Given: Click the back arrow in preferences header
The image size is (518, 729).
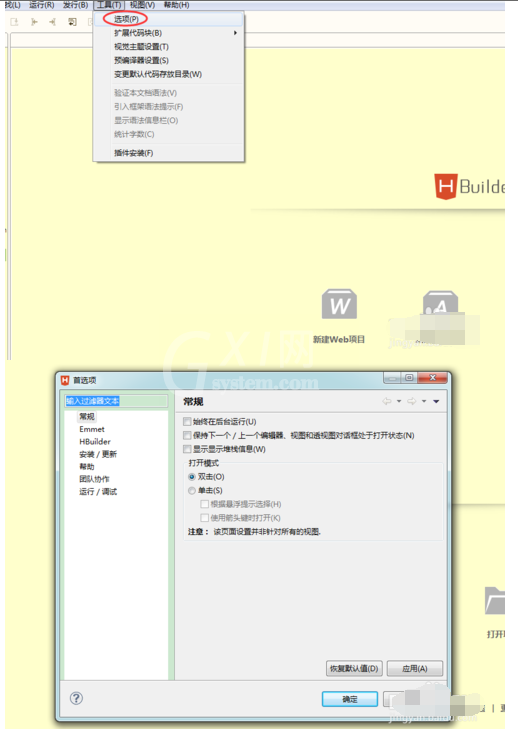Looking at the screenshot, I should coord(386,401).
